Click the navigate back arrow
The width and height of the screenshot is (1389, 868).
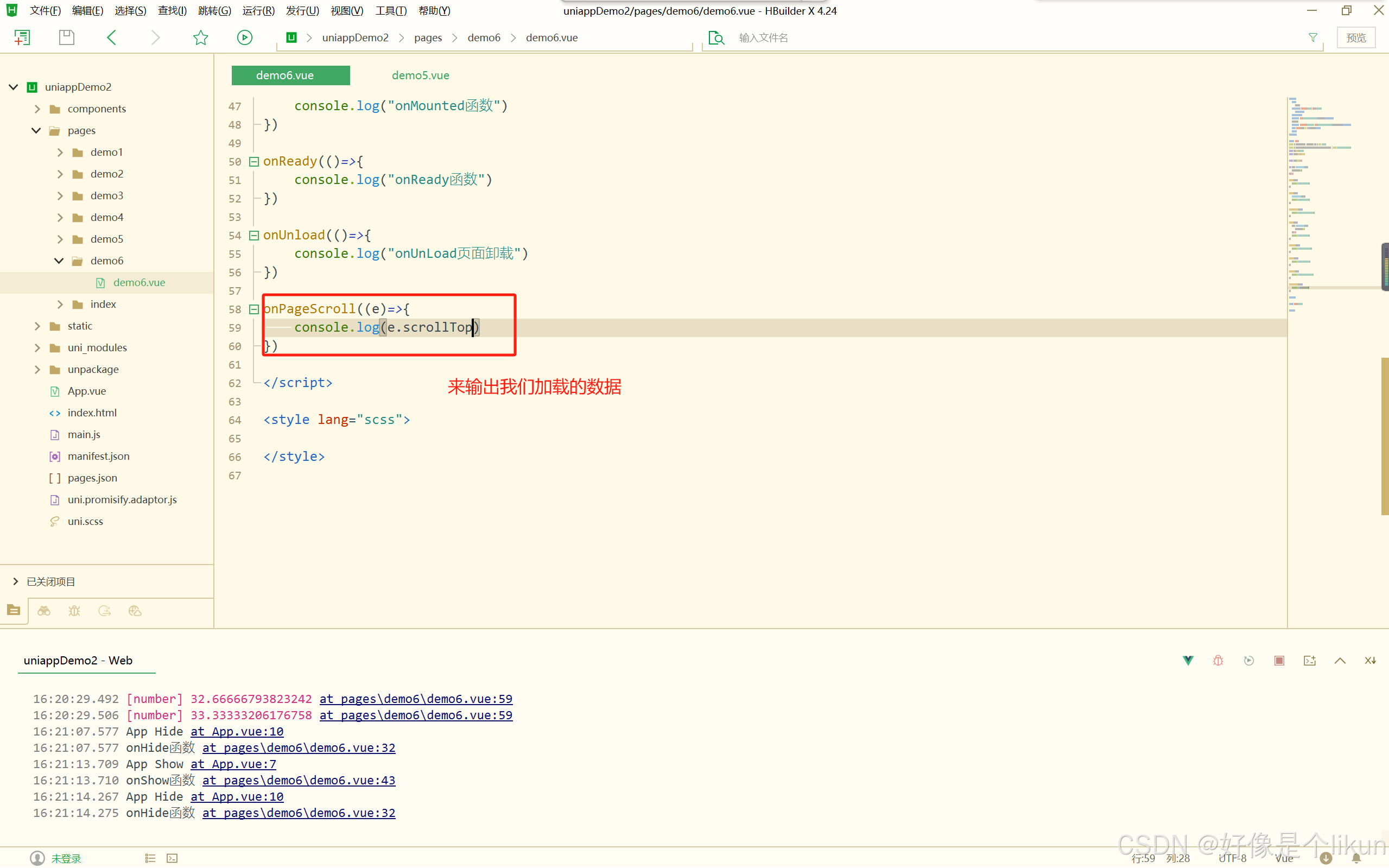click(111, 38)
